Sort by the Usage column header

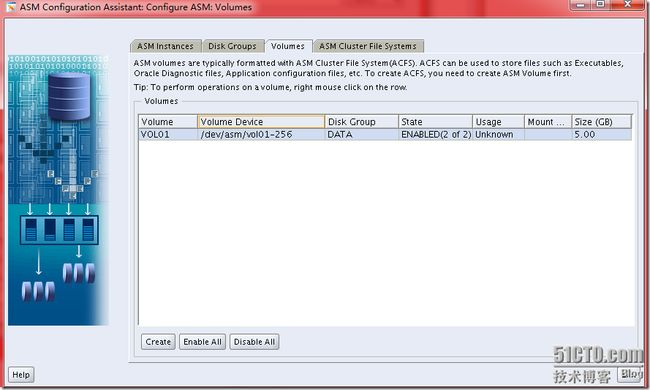498,122
